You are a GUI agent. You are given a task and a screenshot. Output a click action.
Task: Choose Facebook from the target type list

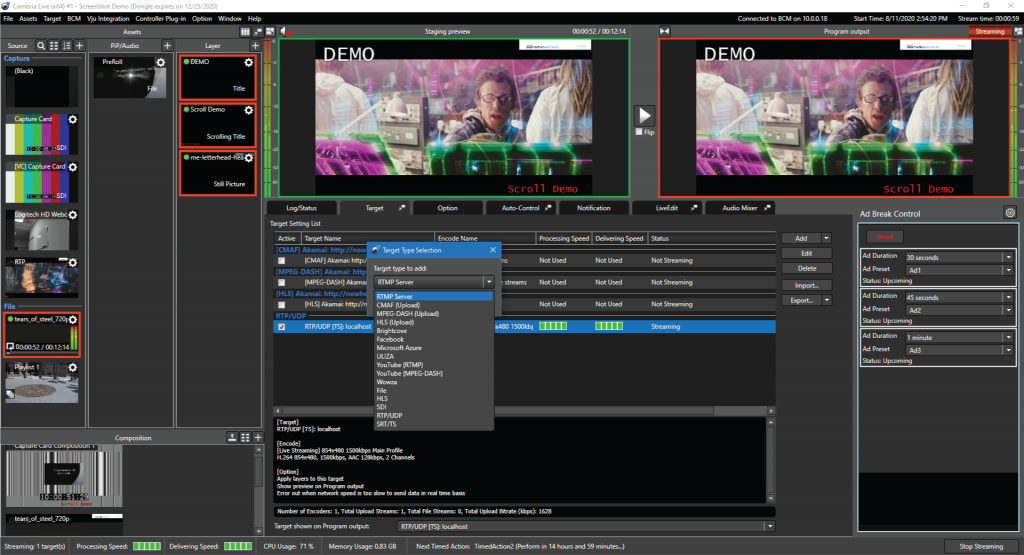click(390, 339)
